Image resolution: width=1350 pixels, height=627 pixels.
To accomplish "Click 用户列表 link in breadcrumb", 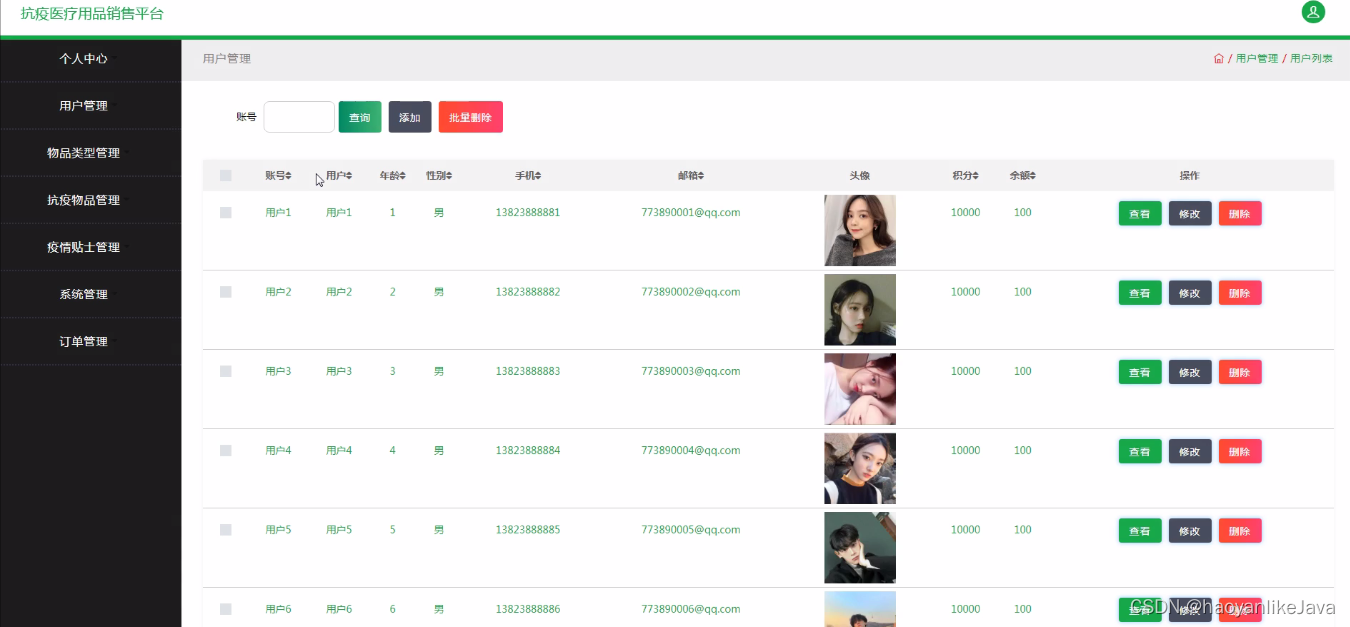I will tap(1311, 59).
